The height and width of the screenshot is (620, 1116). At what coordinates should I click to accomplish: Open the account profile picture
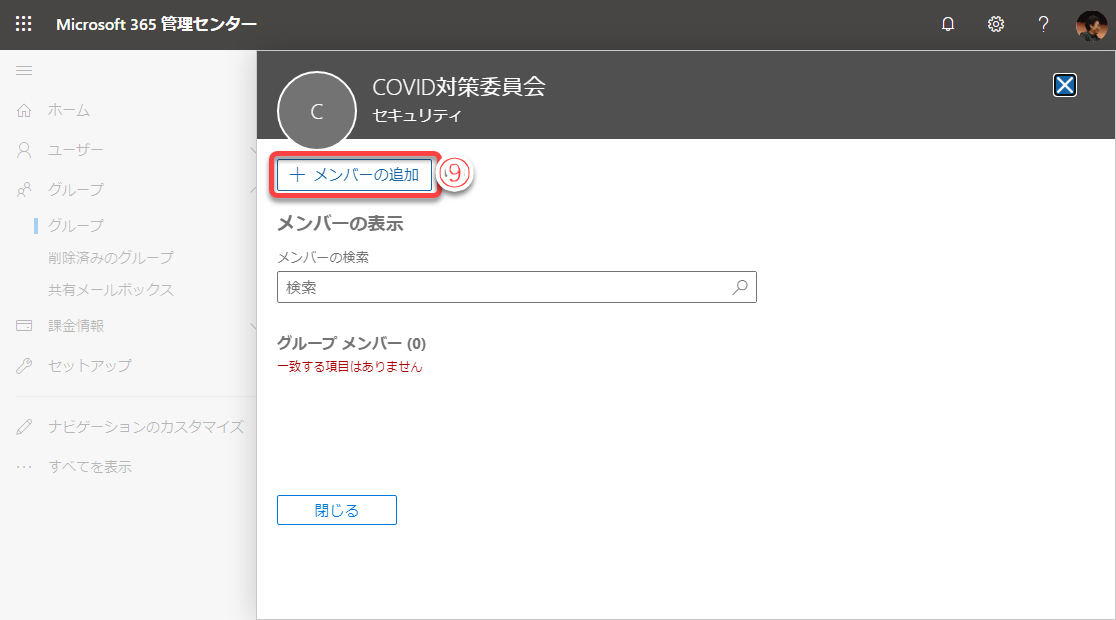pyautogui.click(x=1091, y=25)
